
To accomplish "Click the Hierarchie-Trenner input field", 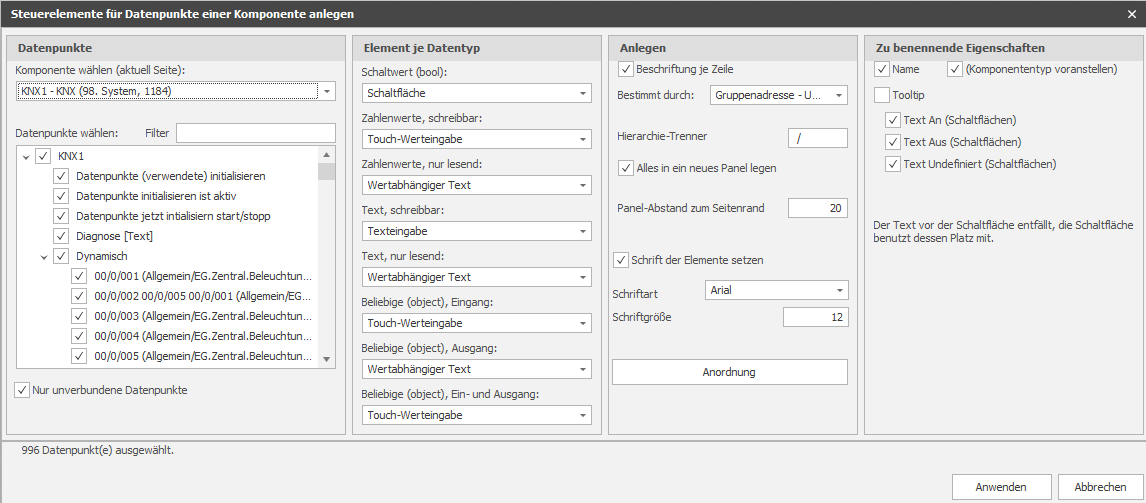I will pos(818,138).
